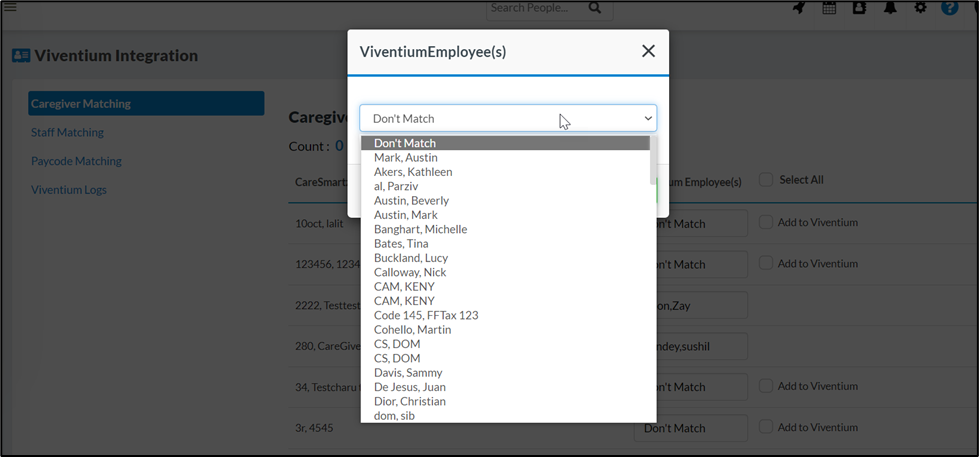Choose Davis, Sammy in the employee list
The height and width of the screenshot is (457, 979).
click(408, 373)
